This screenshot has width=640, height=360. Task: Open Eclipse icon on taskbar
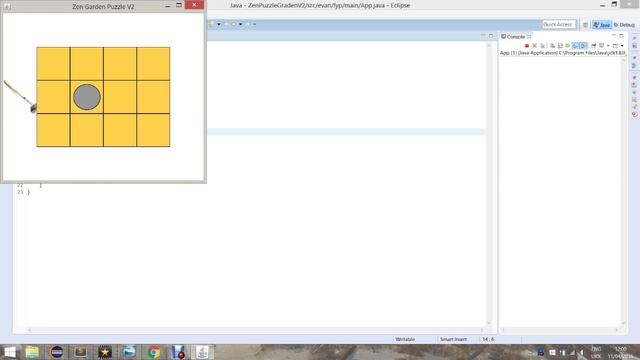click(x=57, y=352)
